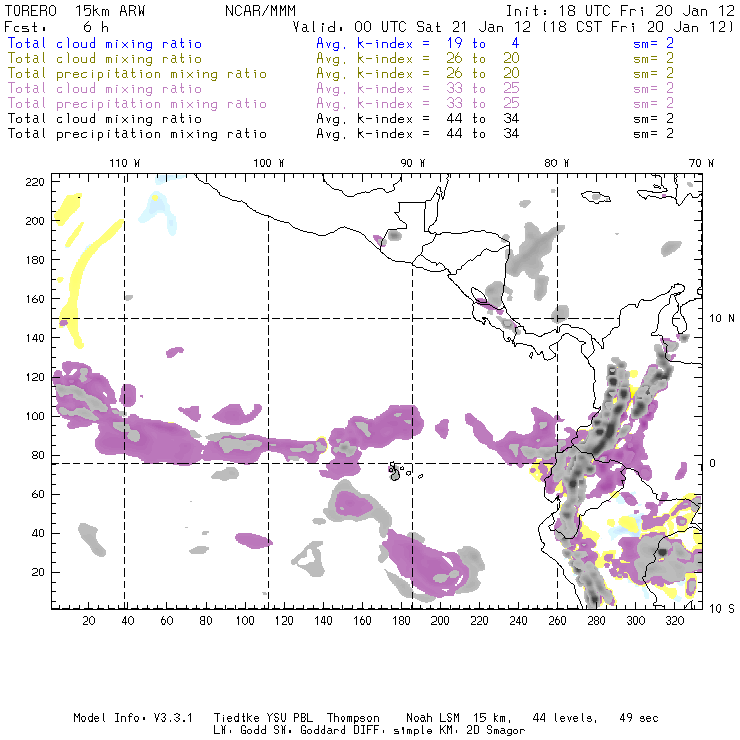Click the "KM: 2D Smagor" footer text
The image size is (740, 740).
(x=482, y=731)
